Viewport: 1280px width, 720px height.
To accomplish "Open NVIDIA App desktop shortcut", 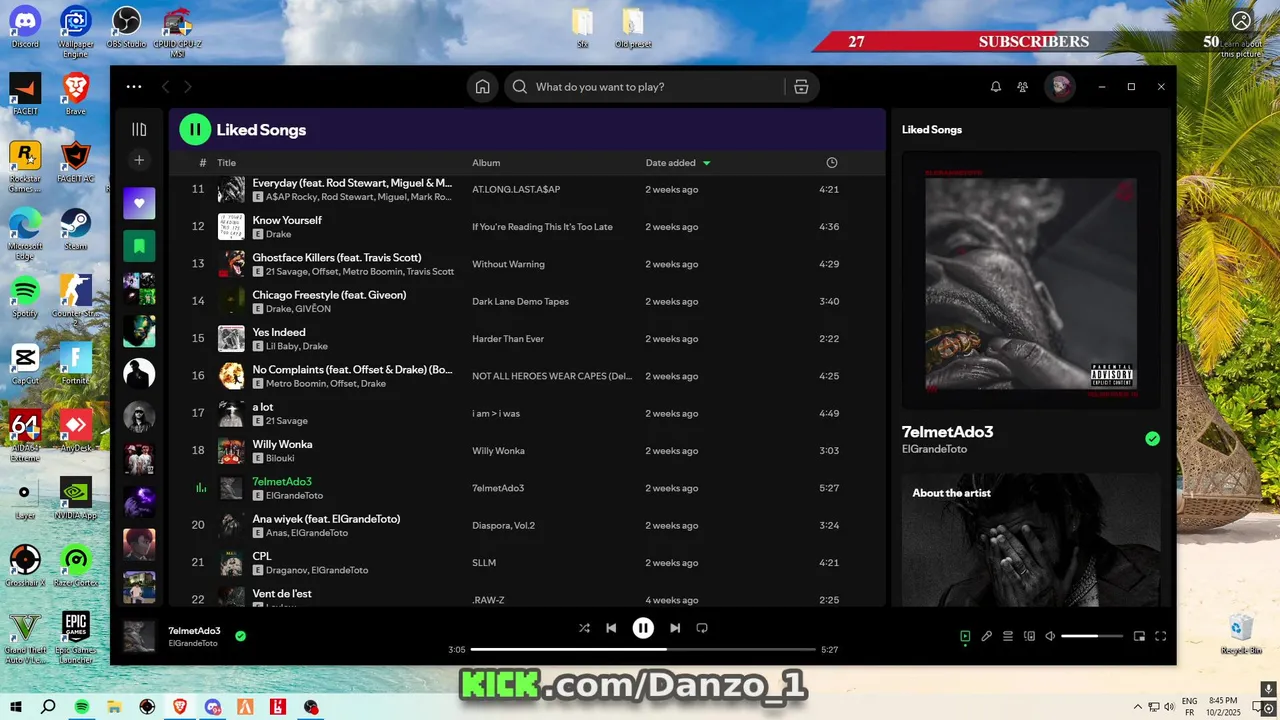I will pos(76,498).
